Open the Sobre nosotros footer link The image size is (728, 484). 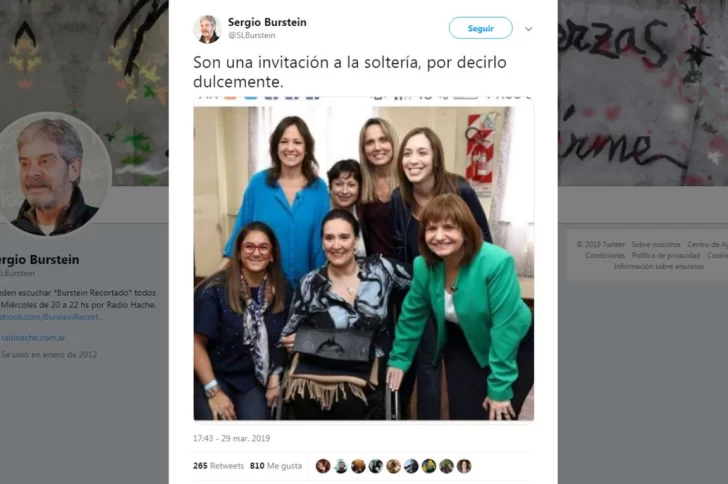[x=656, y=244]
